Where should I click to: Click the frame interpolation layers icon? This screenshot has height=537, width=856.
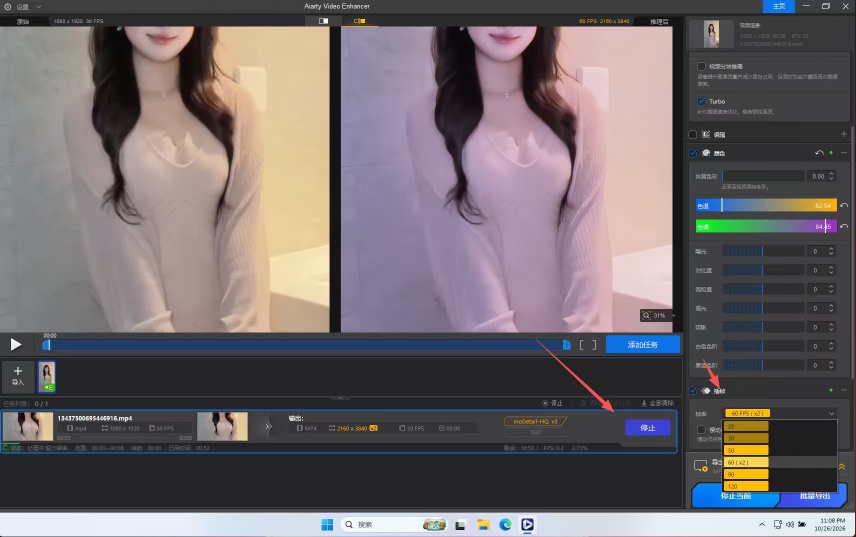(x=705, y=390)
